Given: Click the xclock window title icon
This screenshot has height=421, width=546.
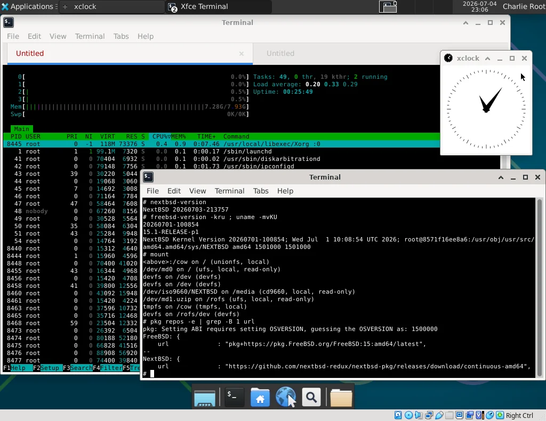Looking at the screenshot, I should pyautogui.click(x=448, y=58).
